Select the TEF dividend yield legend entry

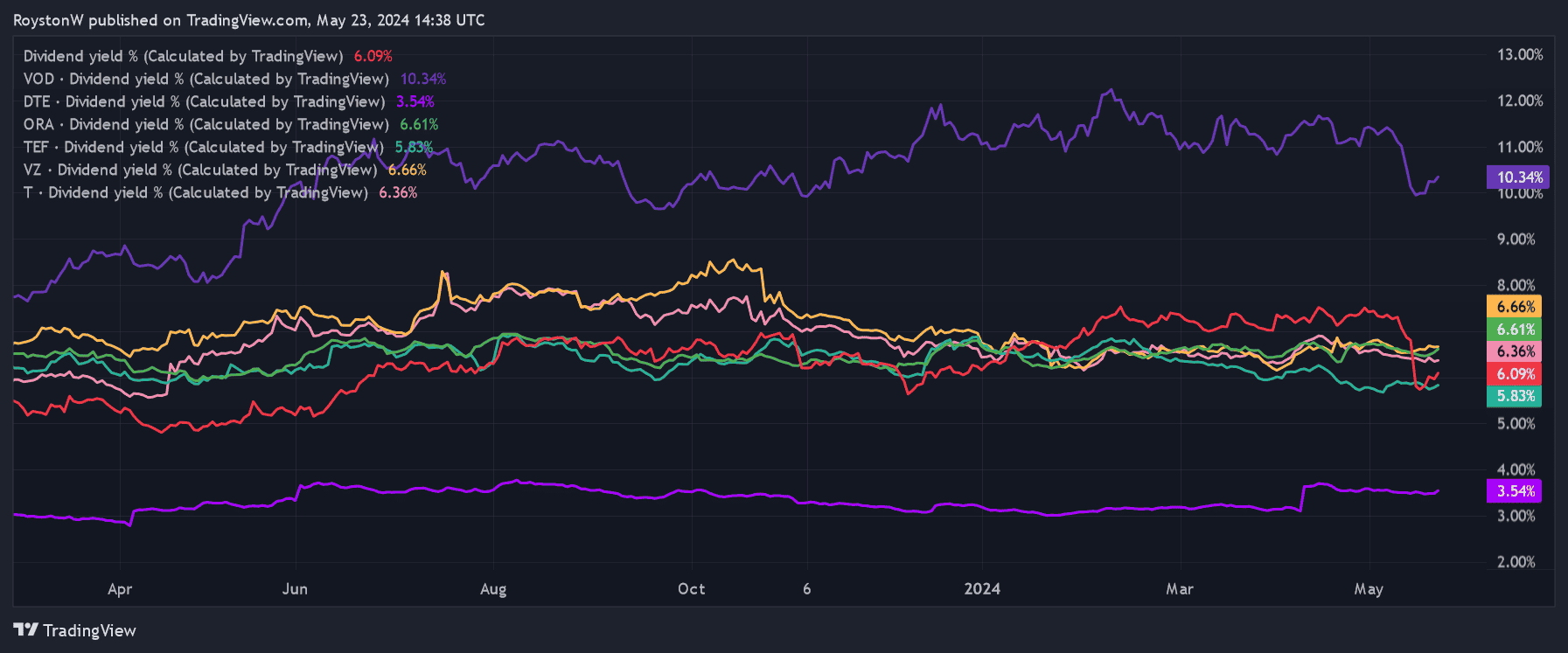pos(203,147)
